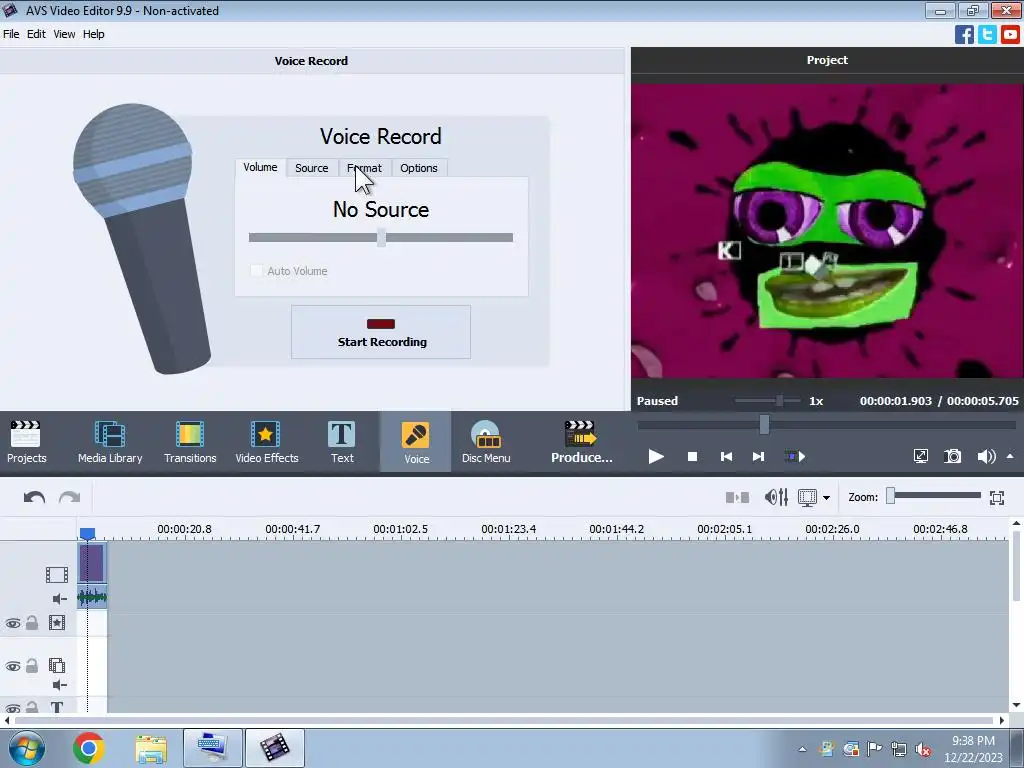The image size is (1024, 768).
Task: Open AVS Facebook page
Action: coord(964,34)
